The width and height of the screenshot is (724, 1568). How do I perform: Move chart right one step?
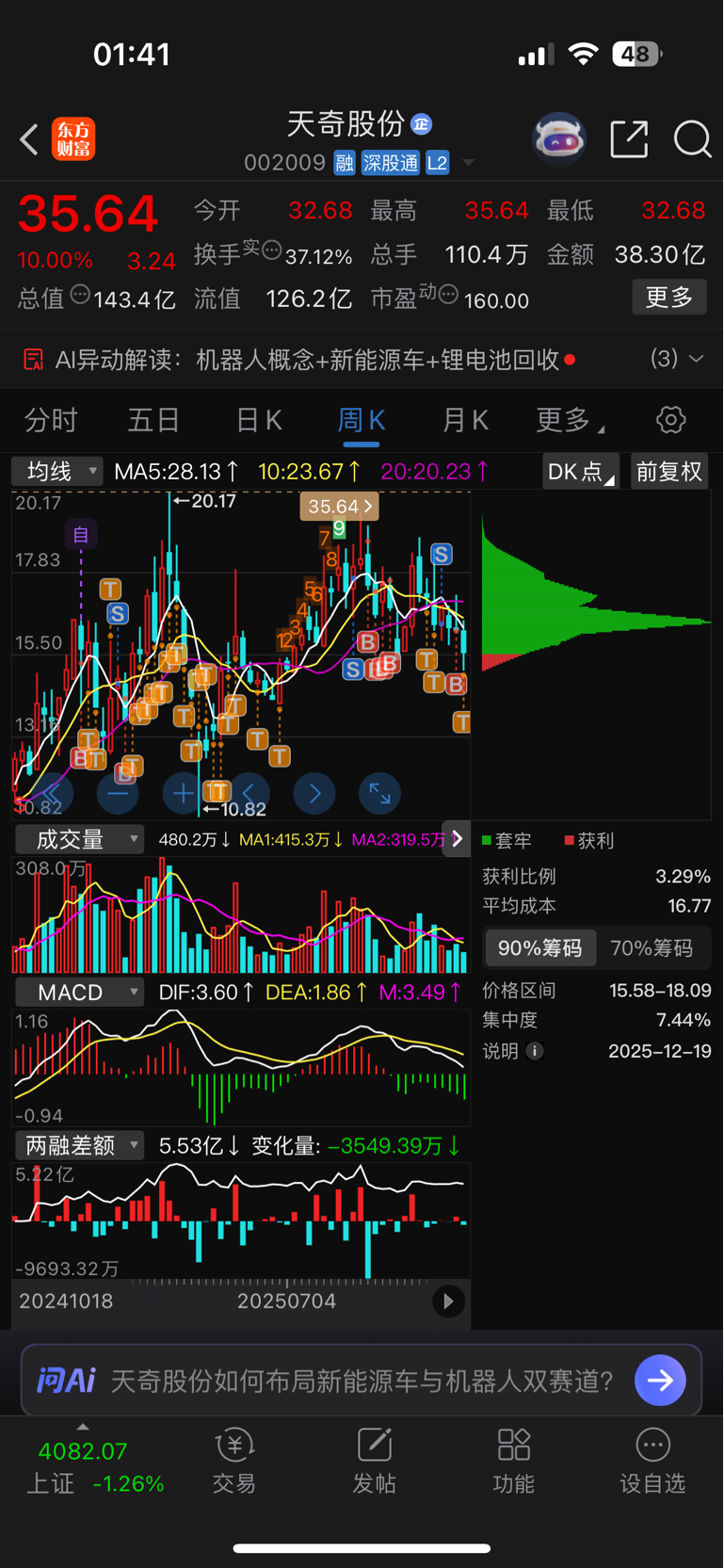coord(314,794)
